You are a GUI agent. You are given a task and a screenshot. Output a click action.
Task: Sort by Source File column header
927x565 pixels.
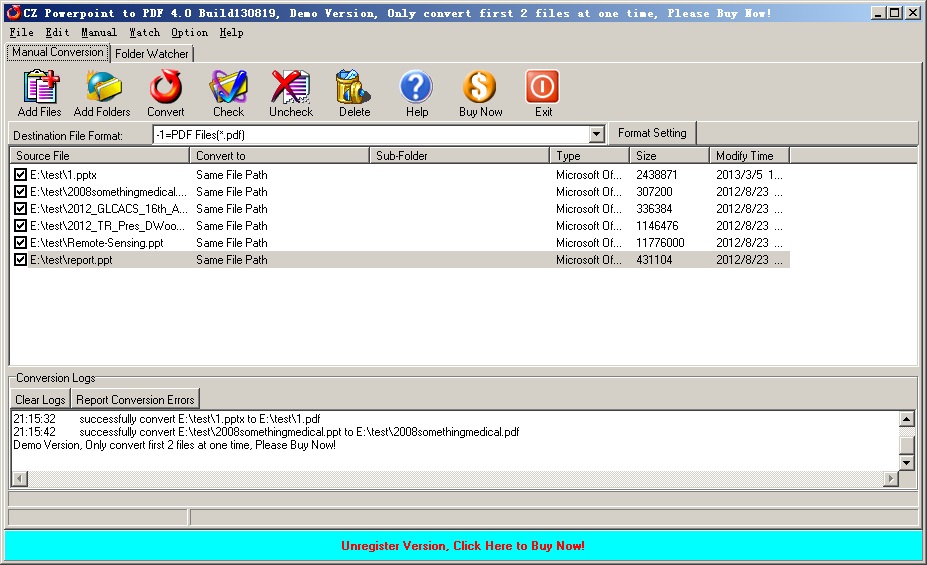click(99, 155)
